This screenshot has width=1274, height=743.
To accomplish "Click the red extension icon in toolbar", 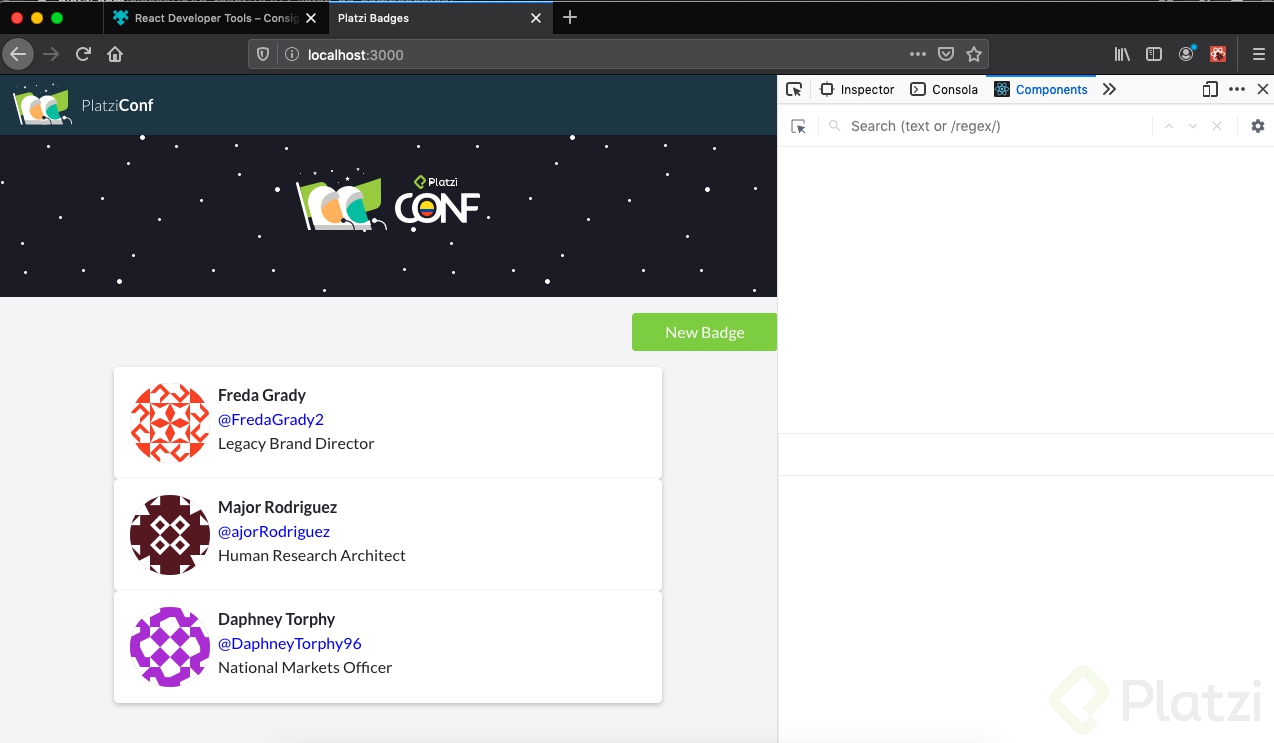I will (x=1218, y=54).
